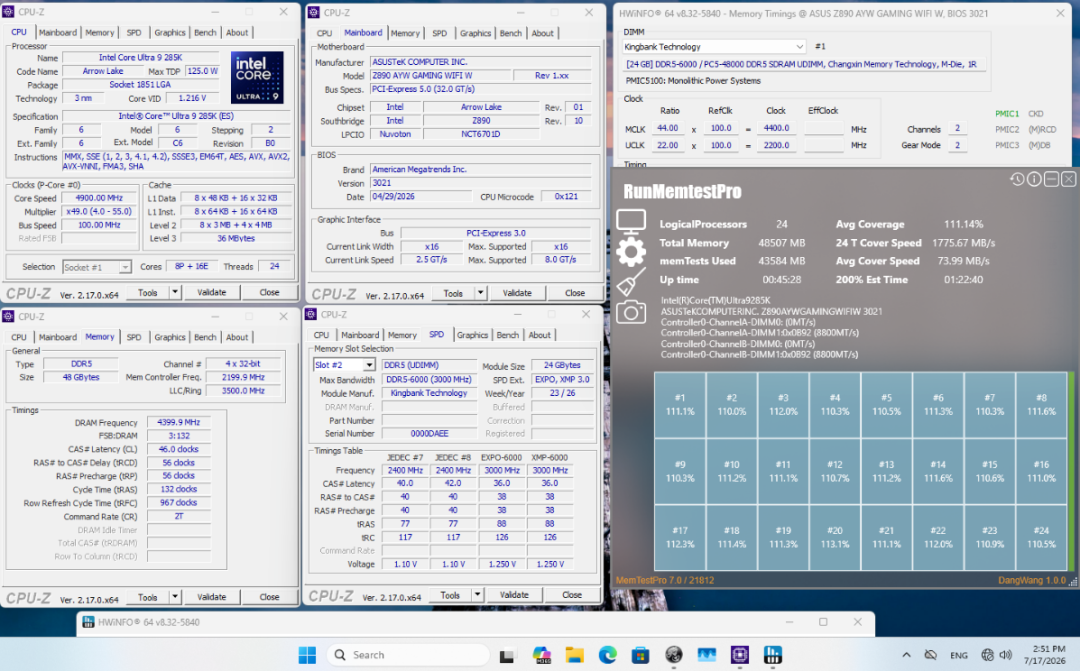Click the CAS# Latency value 46.0 clocks
This screenshot has height=671, width=1080.
point(178,449)
